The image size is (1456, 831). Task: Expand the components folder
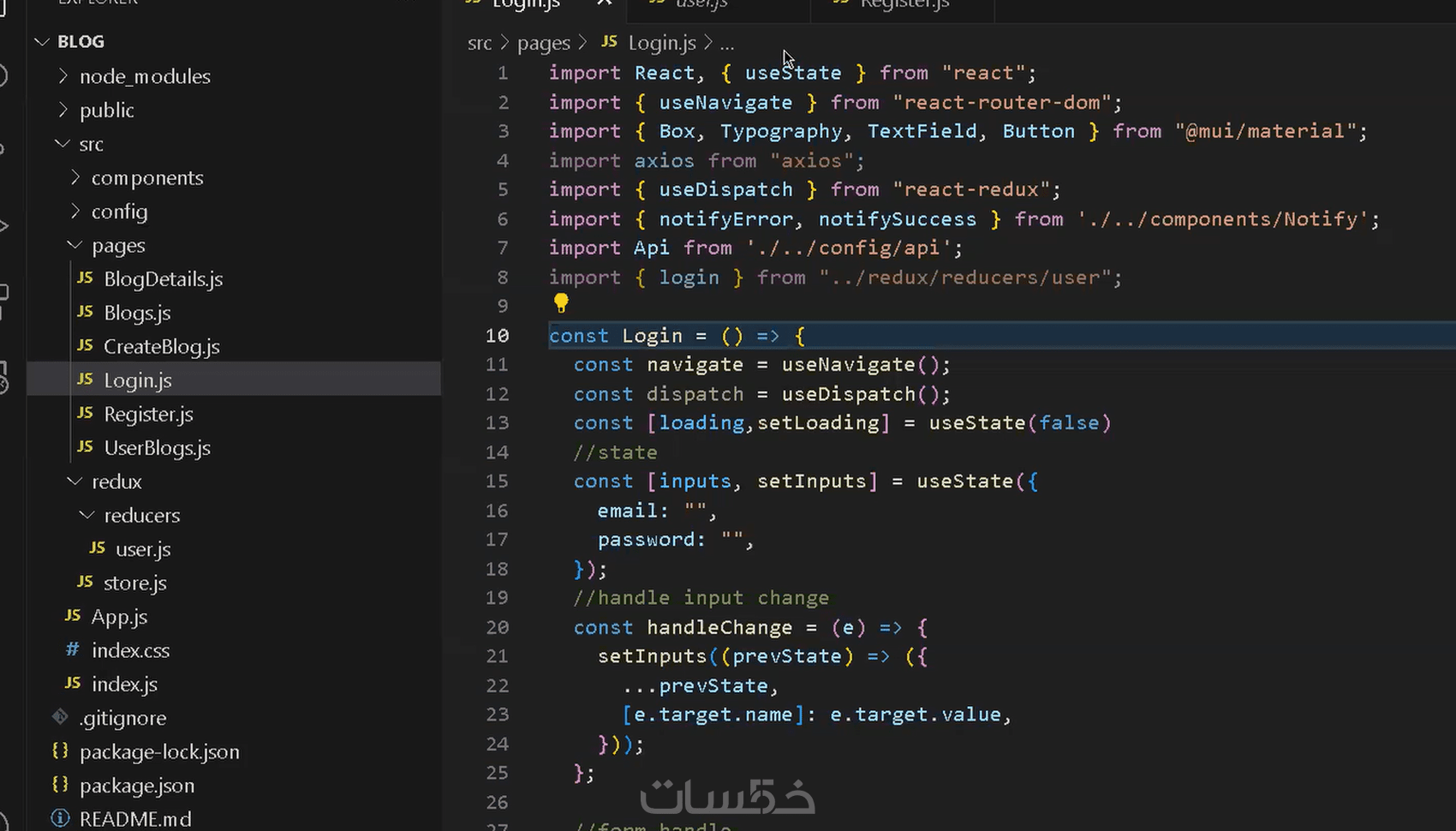[75, 176]
